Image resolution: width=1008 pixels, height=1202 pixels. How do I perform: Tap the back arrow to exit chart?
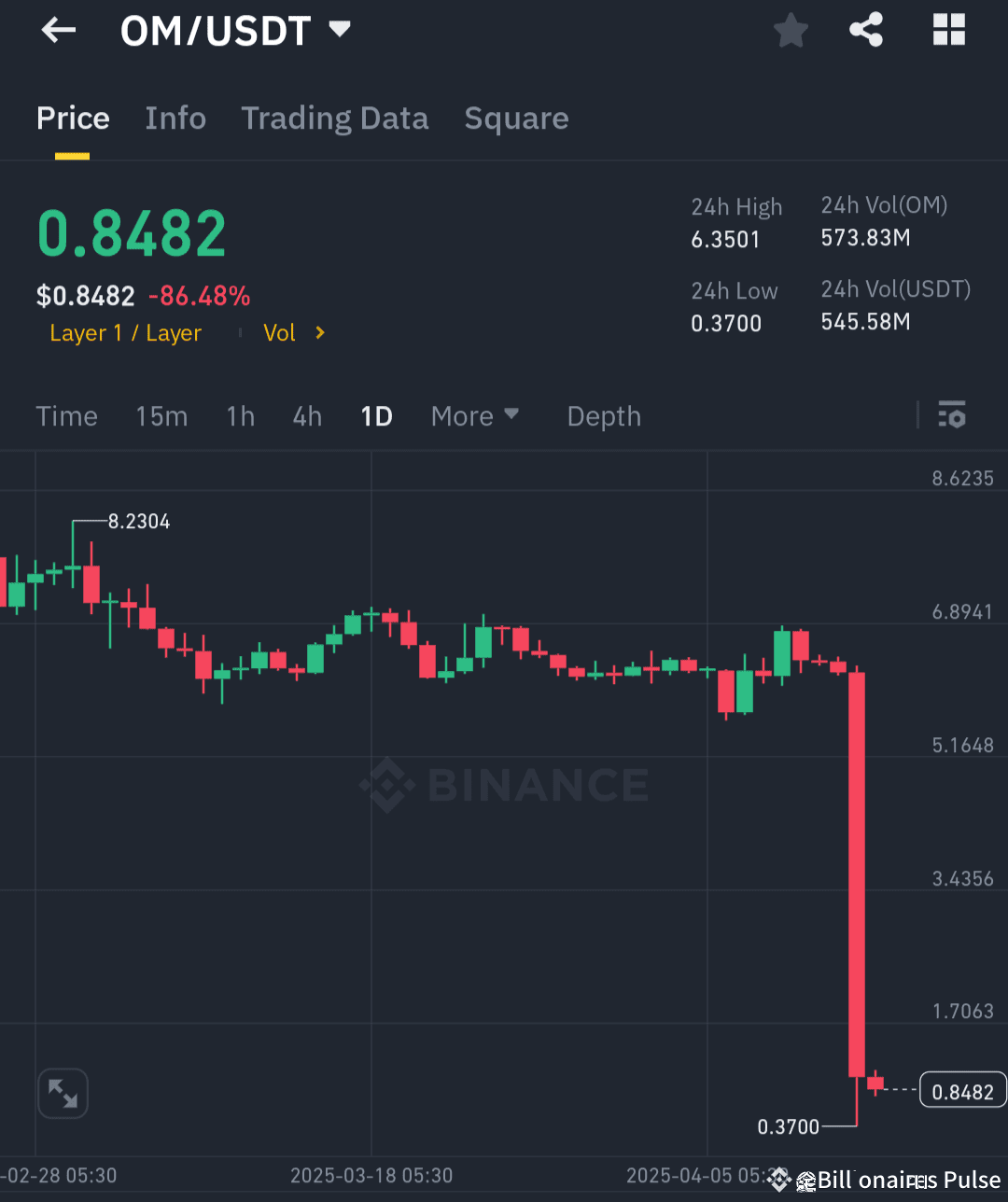point(58,29)
